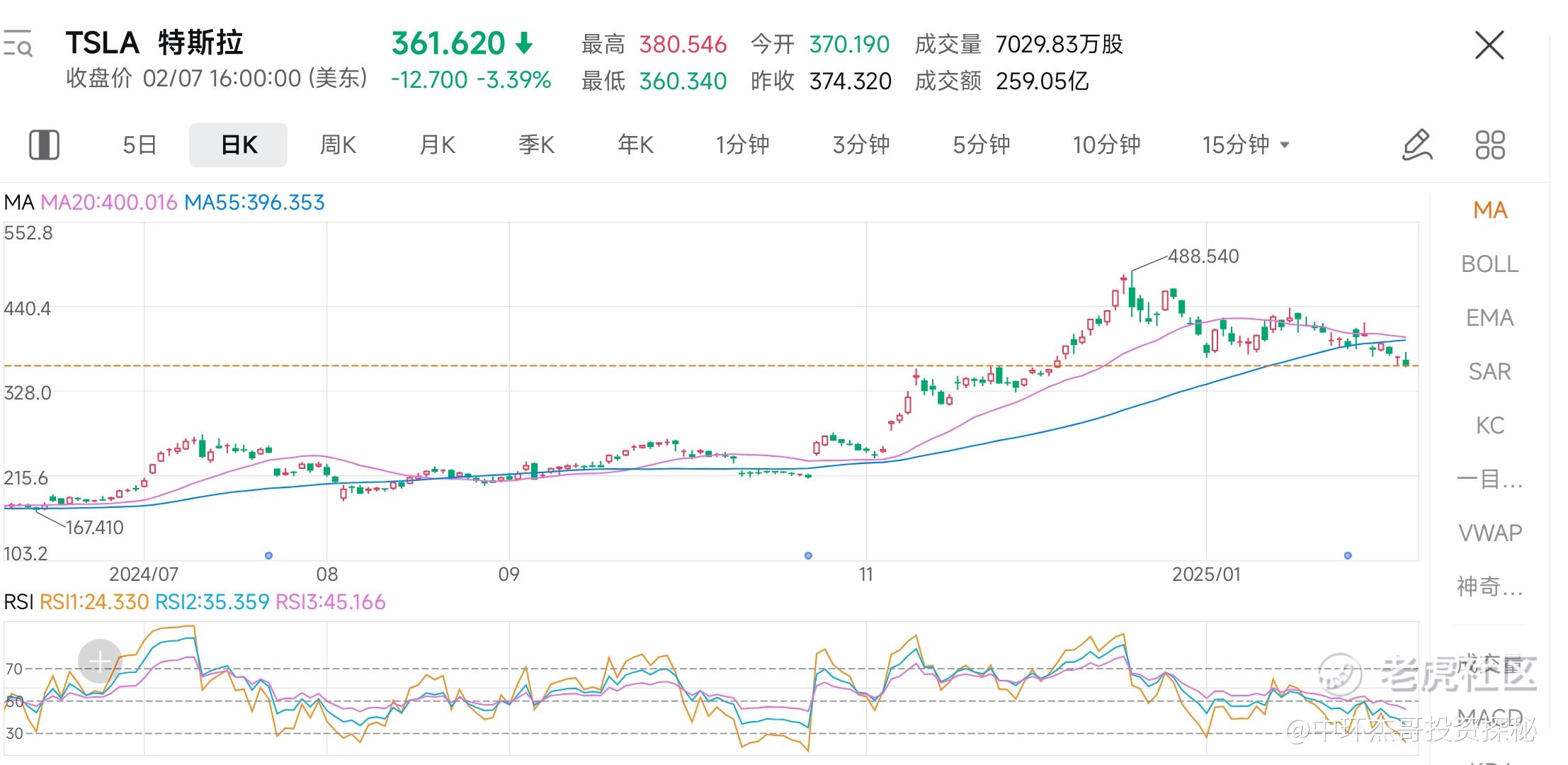
Task: Open the four-square grid layout icon
Action: pos(1489,144)
